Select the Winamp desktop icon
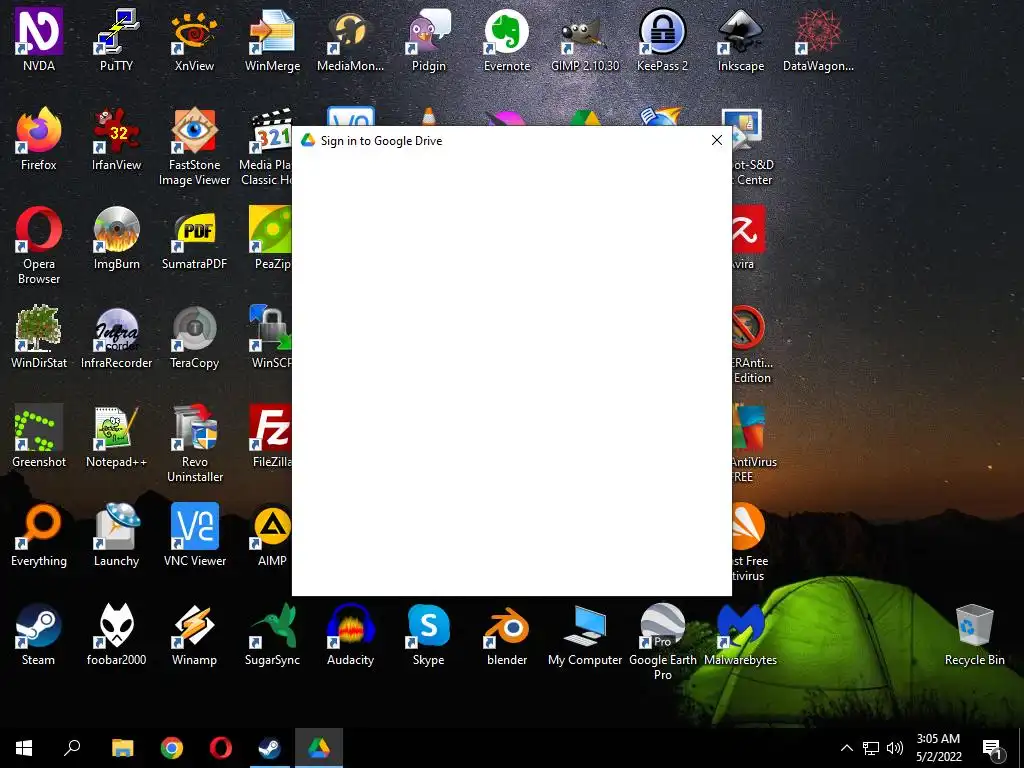The width and height of the screenshot is (1024, 768). (194, 635)
